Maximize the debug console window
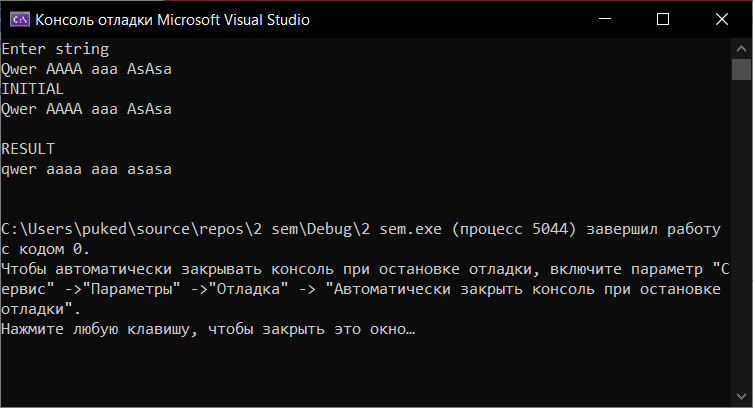Viewport: 753px width, 408px height. (663, 19)
